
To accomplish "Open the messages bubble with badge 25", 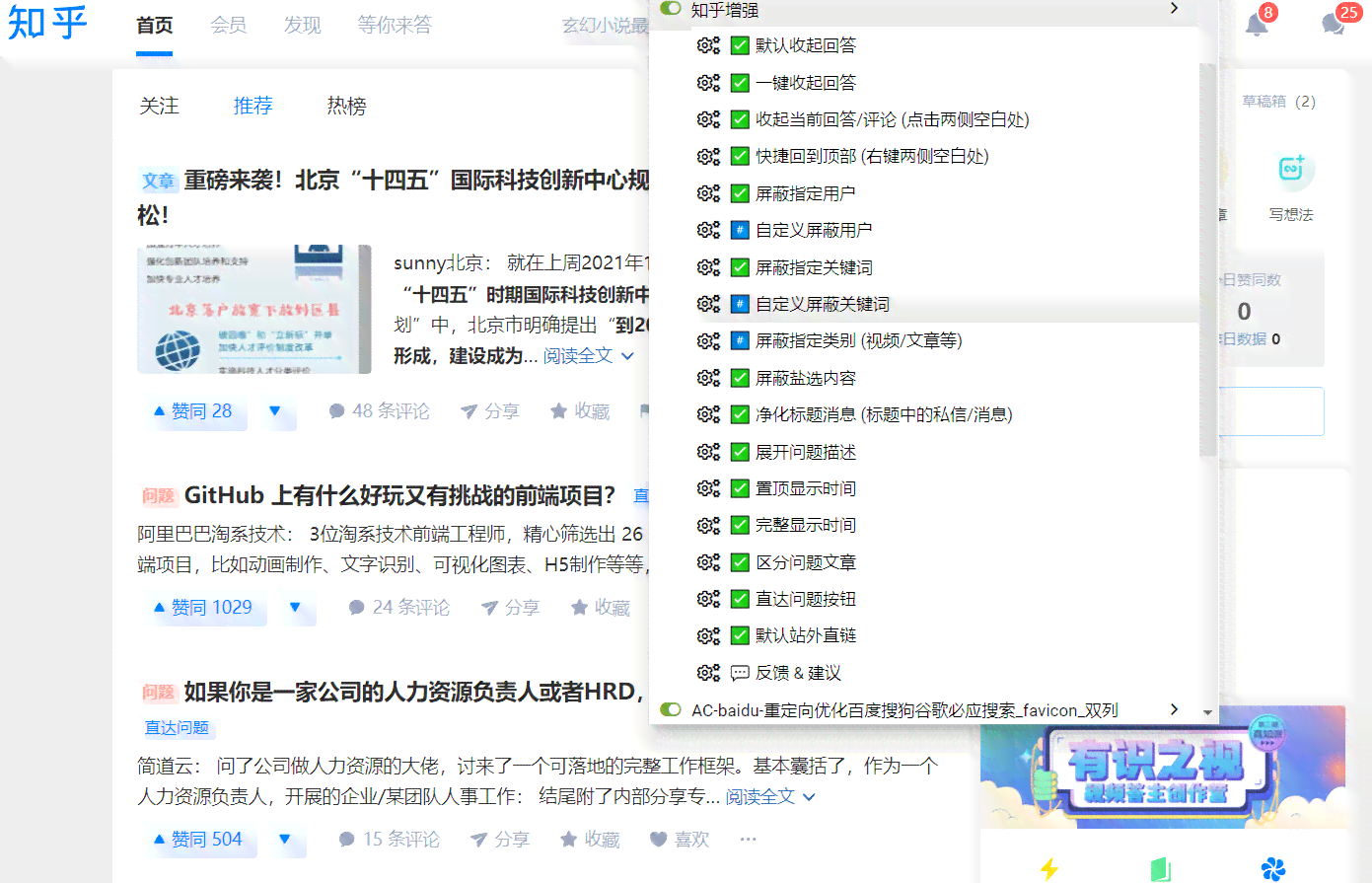I will (1334, 25).
